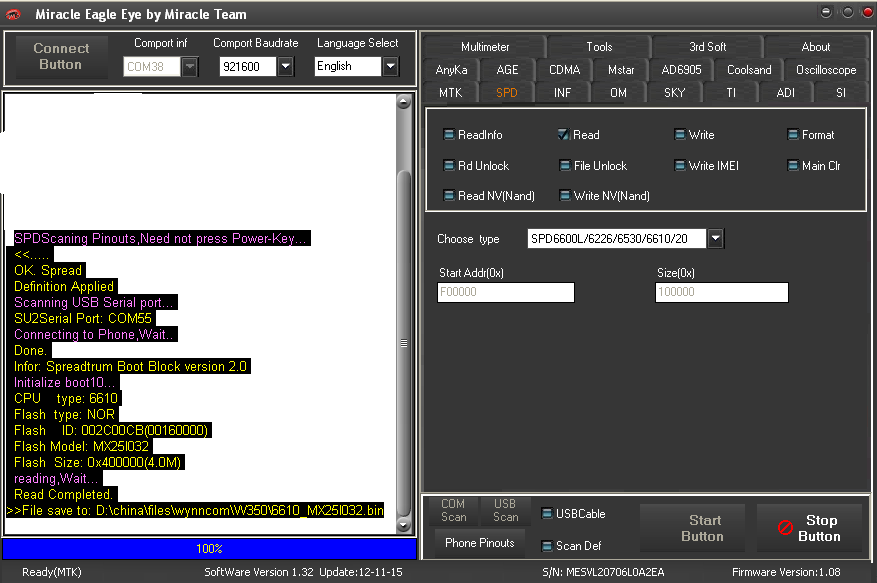Enable Write NV(Nand) checkbox

[x=564, y=196]
